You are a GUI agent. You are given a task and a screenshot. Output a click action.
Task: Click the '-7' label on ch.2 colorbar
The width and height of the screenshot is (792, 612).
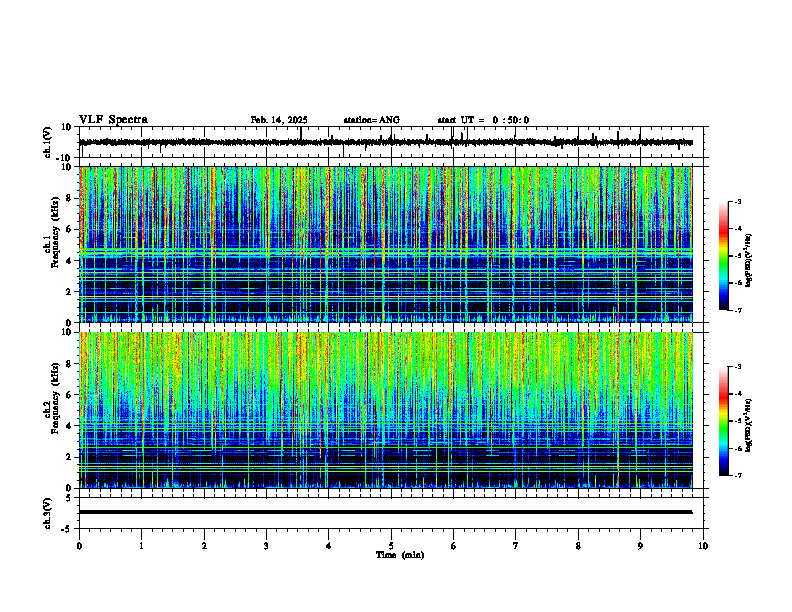pyautogui.click(x=738, y=476)
